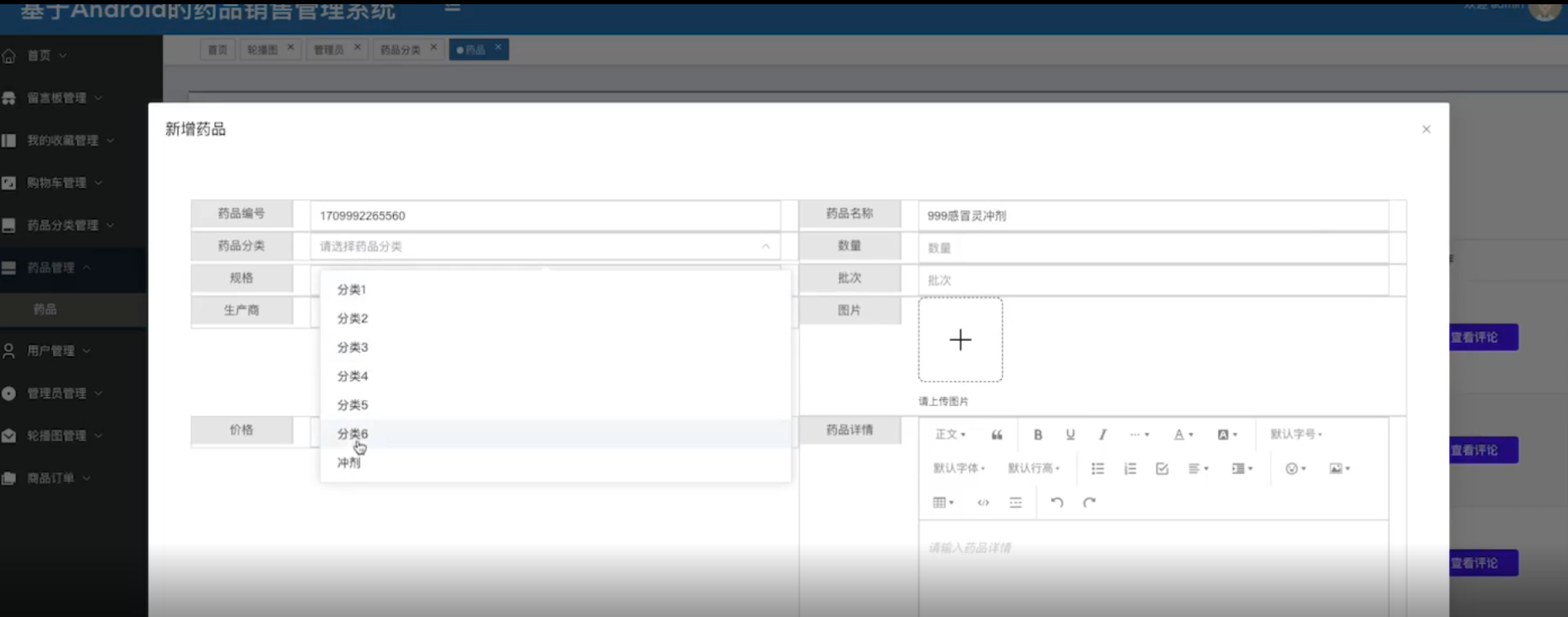
Task: Open font color picker in editor
Action: pos(1183,434)
